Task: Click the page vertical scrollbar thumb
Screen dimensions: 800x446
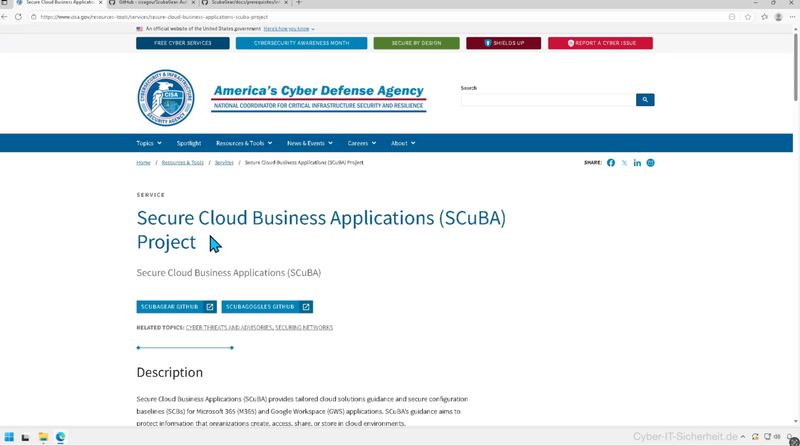Action: pyautogui.click(x=795, y=66)
